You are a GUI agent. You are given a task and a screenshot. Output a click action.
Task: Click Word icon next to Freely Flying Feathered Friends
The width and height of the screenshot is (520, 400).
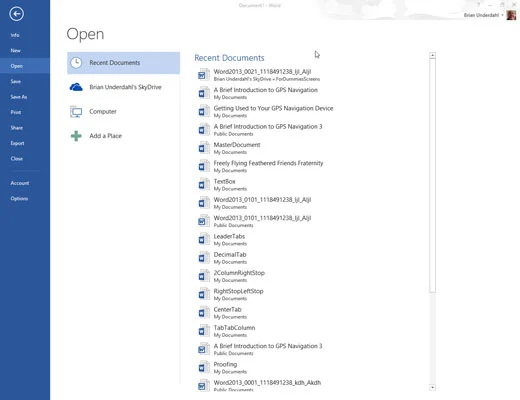point(203,166)
